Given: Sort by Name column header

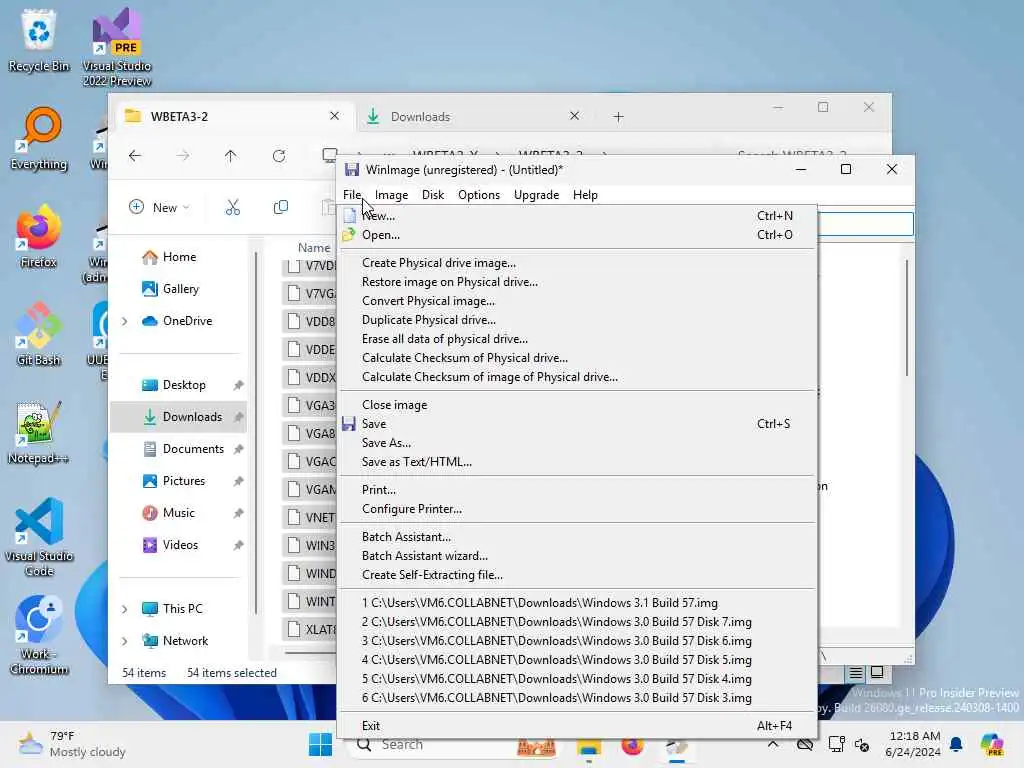Looking at the screenshot, I should click(313, 248).
